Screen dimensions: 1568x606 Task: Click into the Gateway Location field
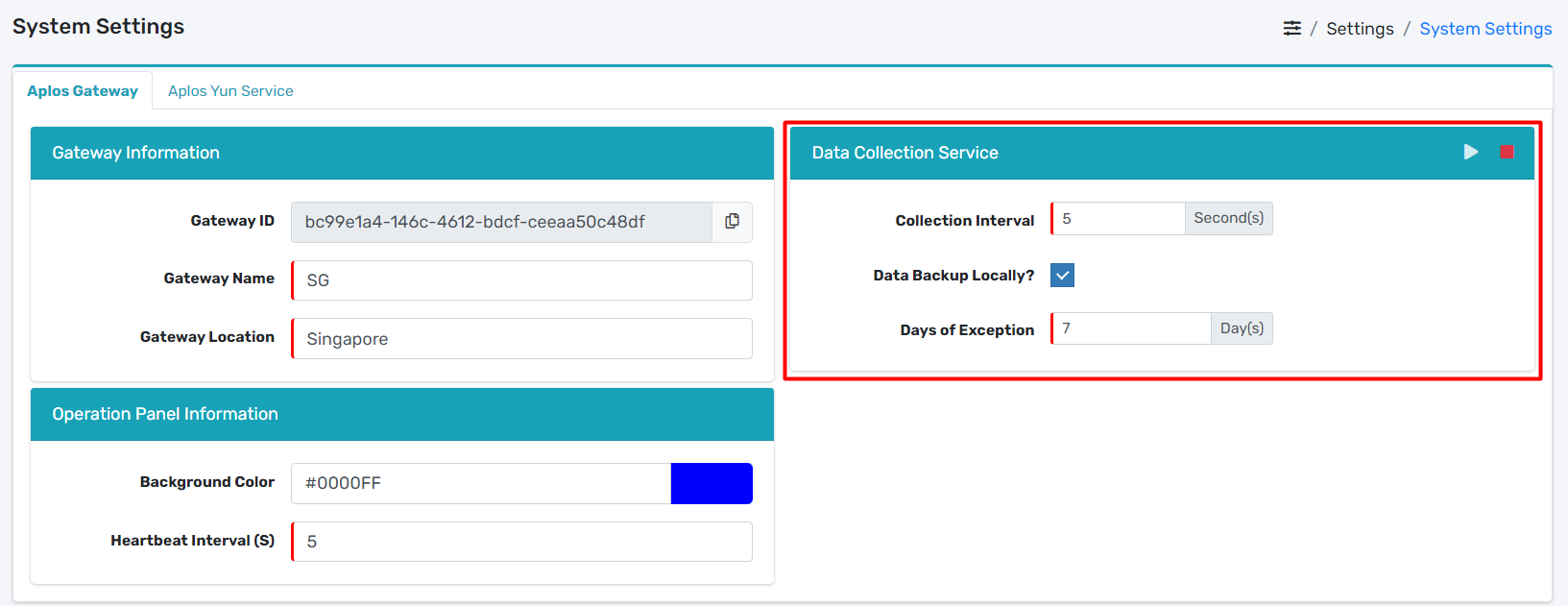[521, 339]
